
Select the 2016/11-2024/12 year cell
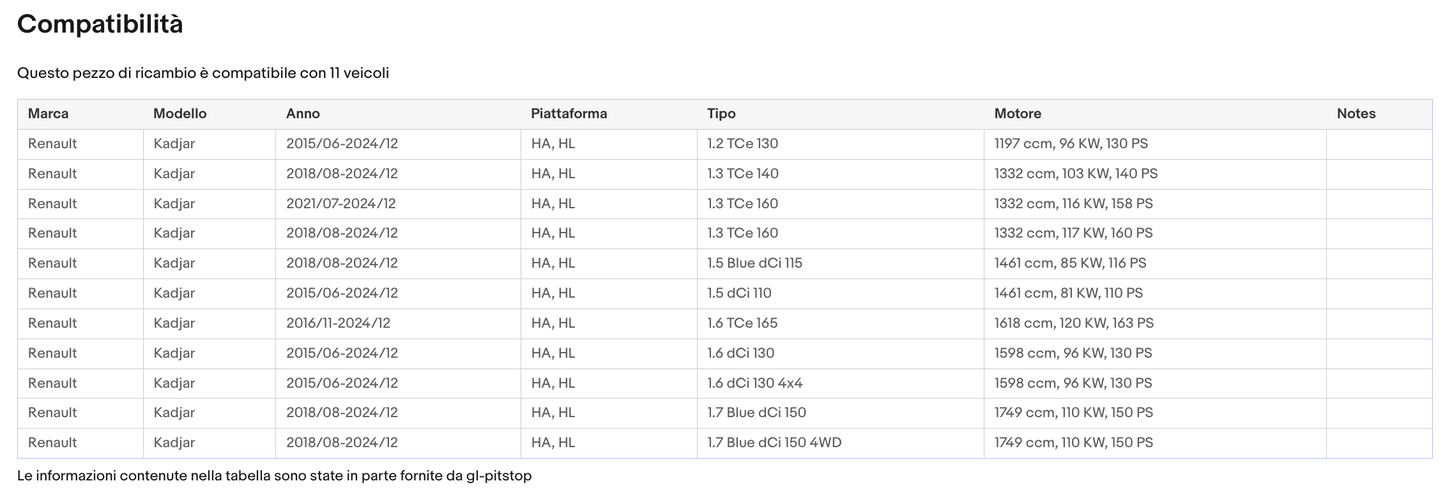338,323
